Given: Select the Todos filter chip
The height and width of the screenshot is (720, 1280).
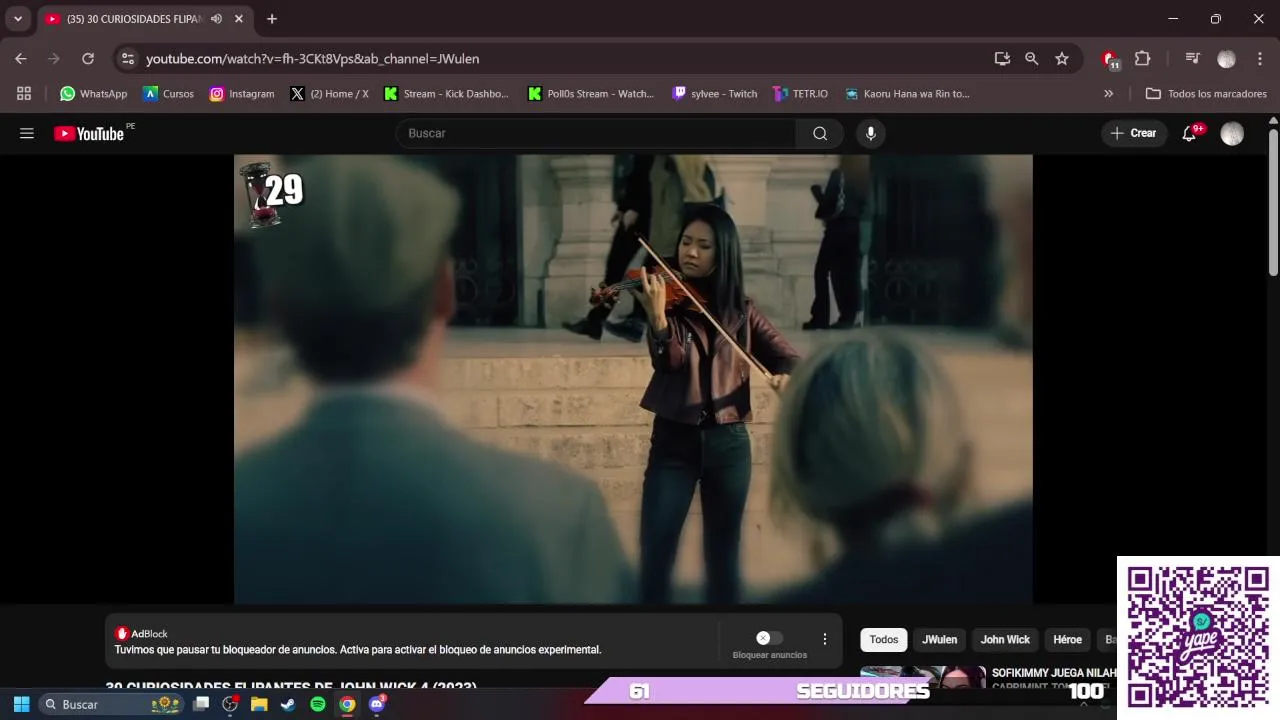Looking at the screenshot, I should pyautogui.click(x=883, y=640).
